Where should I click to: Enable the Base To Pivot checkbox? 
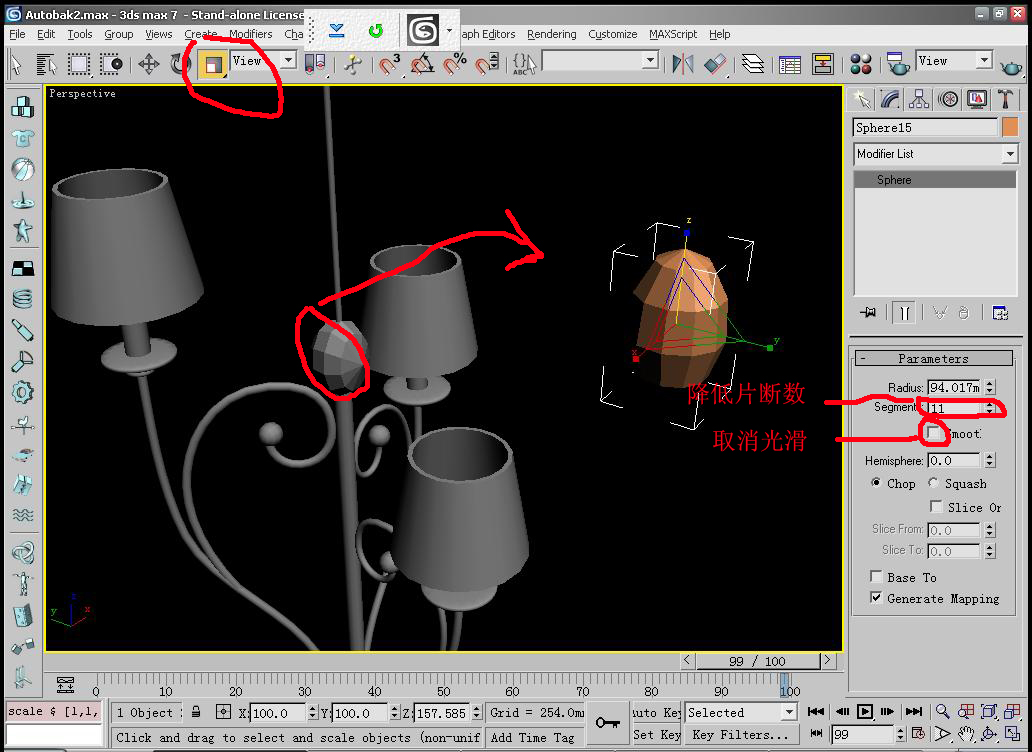click(876, 577)
